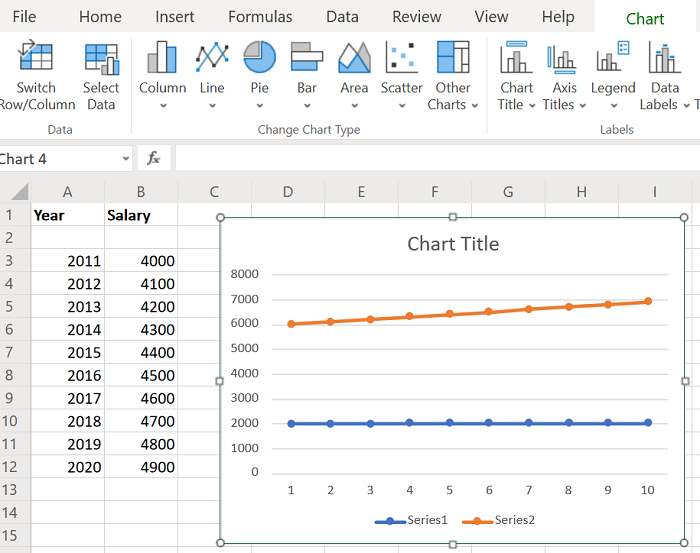This screenshot has height=553, width=700.
Task: Open the Formulas ribbon tab
Action: (x=260, y=17)
